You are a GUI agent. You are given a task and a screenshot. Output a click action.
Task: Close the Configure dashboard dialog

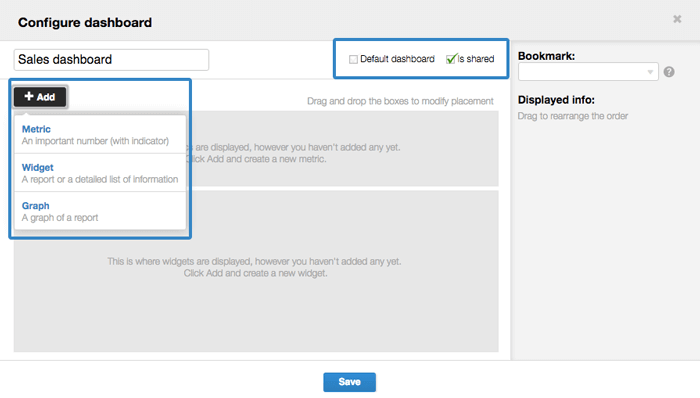coord(677,19)
